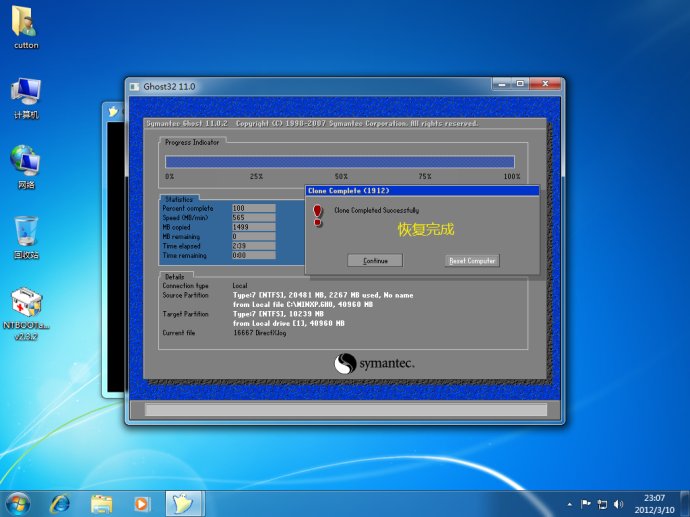Screen dimensions: 690x517
Task: Open the Computer (计算机) desktop icon
Action: 26,99
